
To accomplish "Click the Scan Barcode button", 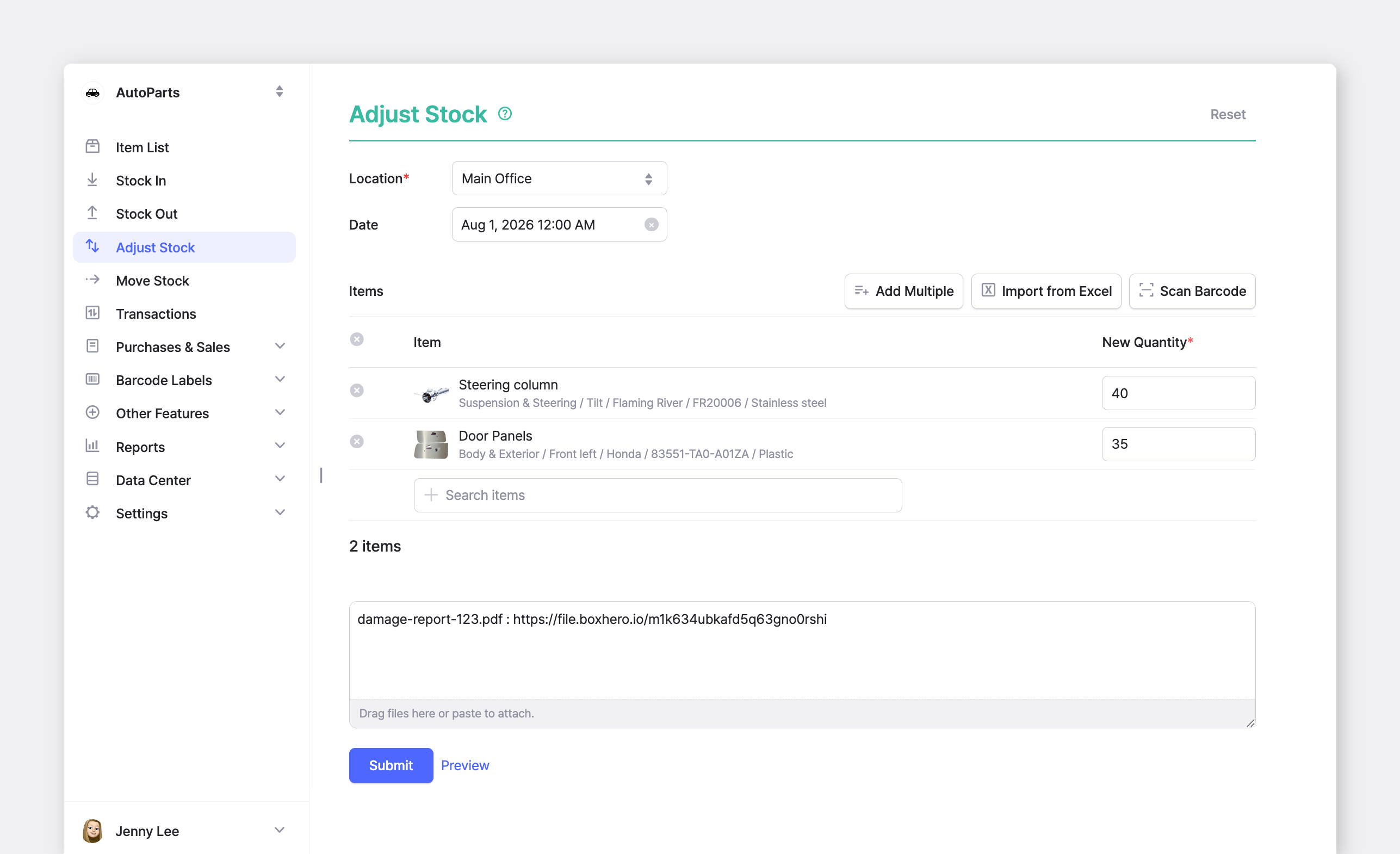I will tap(1192, 291).
